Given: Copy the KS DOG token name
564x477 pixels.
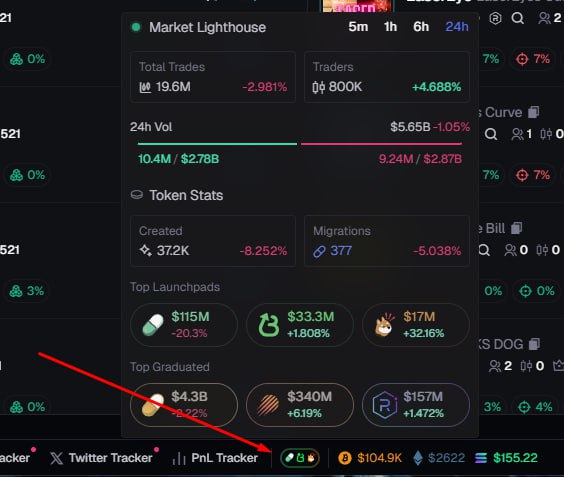Looking at the screenshot, I should 534,344.
